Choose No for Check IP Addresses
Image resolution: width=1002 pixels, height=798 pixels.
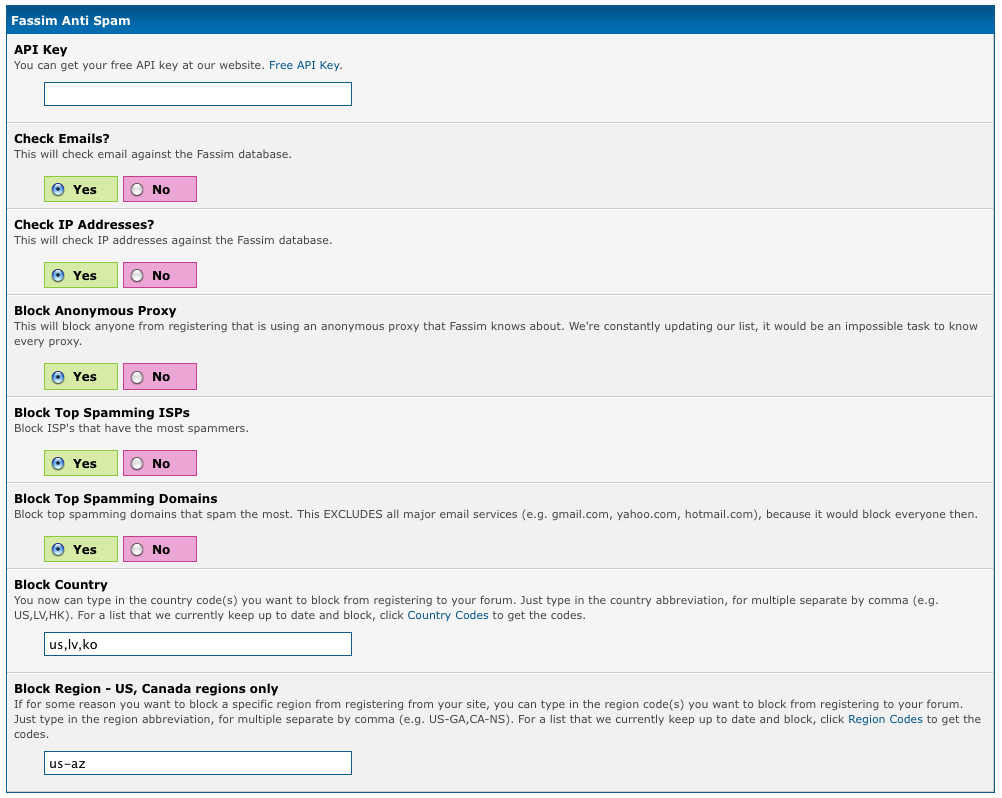[x=137, y=275]
